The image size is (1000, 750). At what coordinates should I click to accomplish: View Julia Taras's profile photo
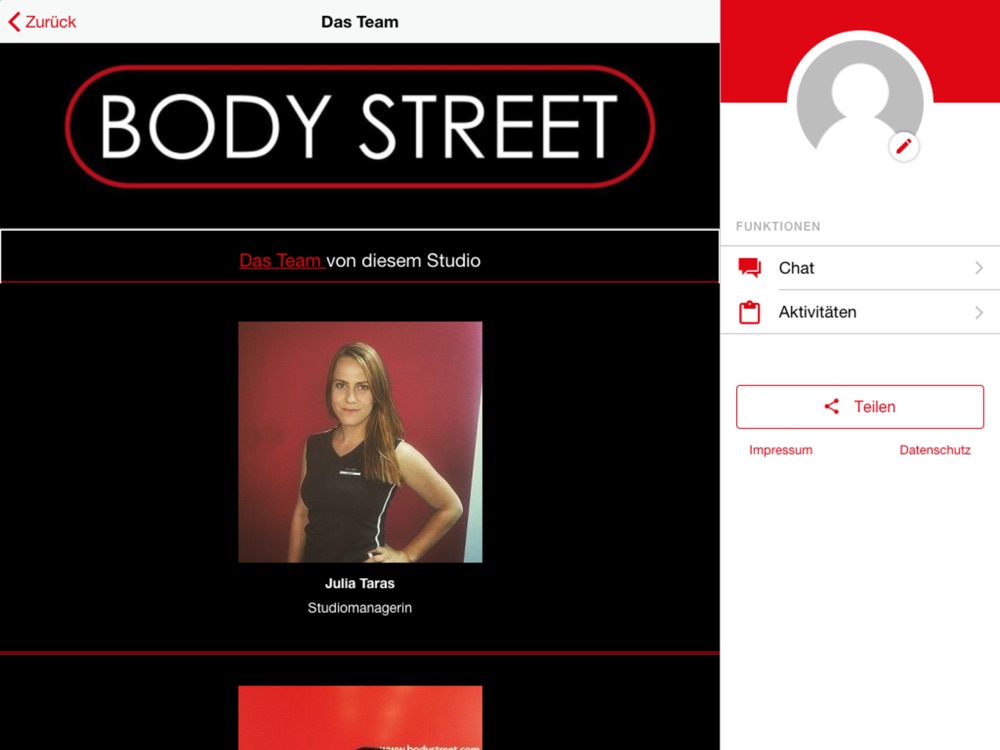tap(360, 442)
